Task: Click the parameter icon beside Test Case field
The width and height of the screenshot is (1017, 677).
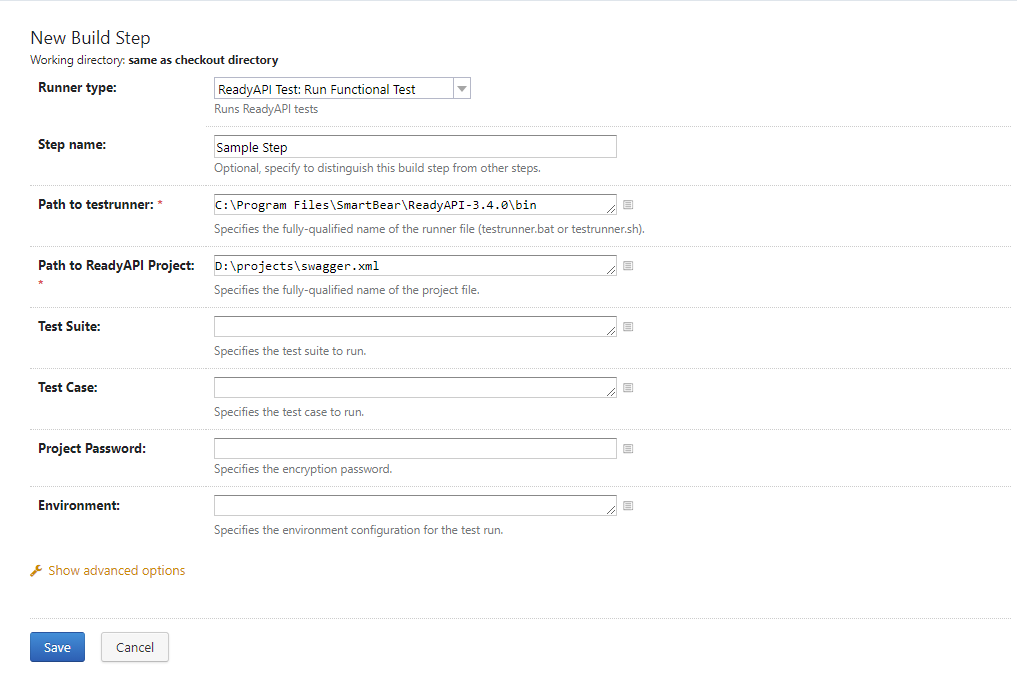Action: click(628, 387)
